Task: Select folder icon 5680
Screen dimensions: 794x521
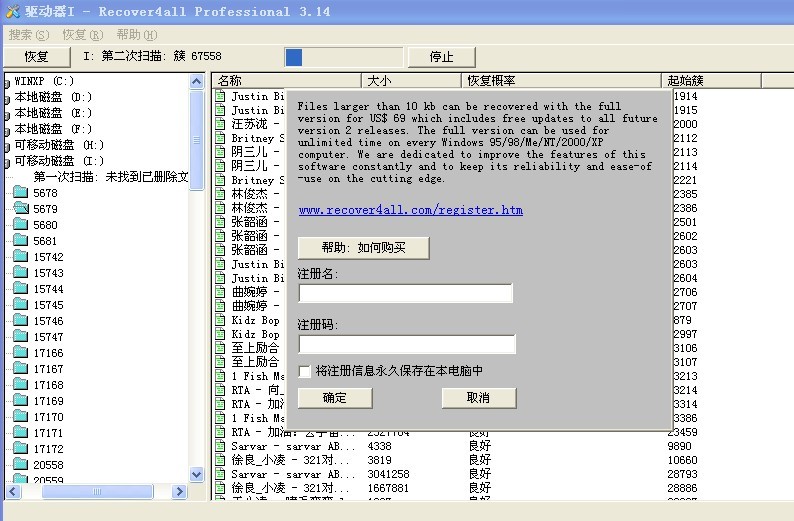Action: coord(21,224)
